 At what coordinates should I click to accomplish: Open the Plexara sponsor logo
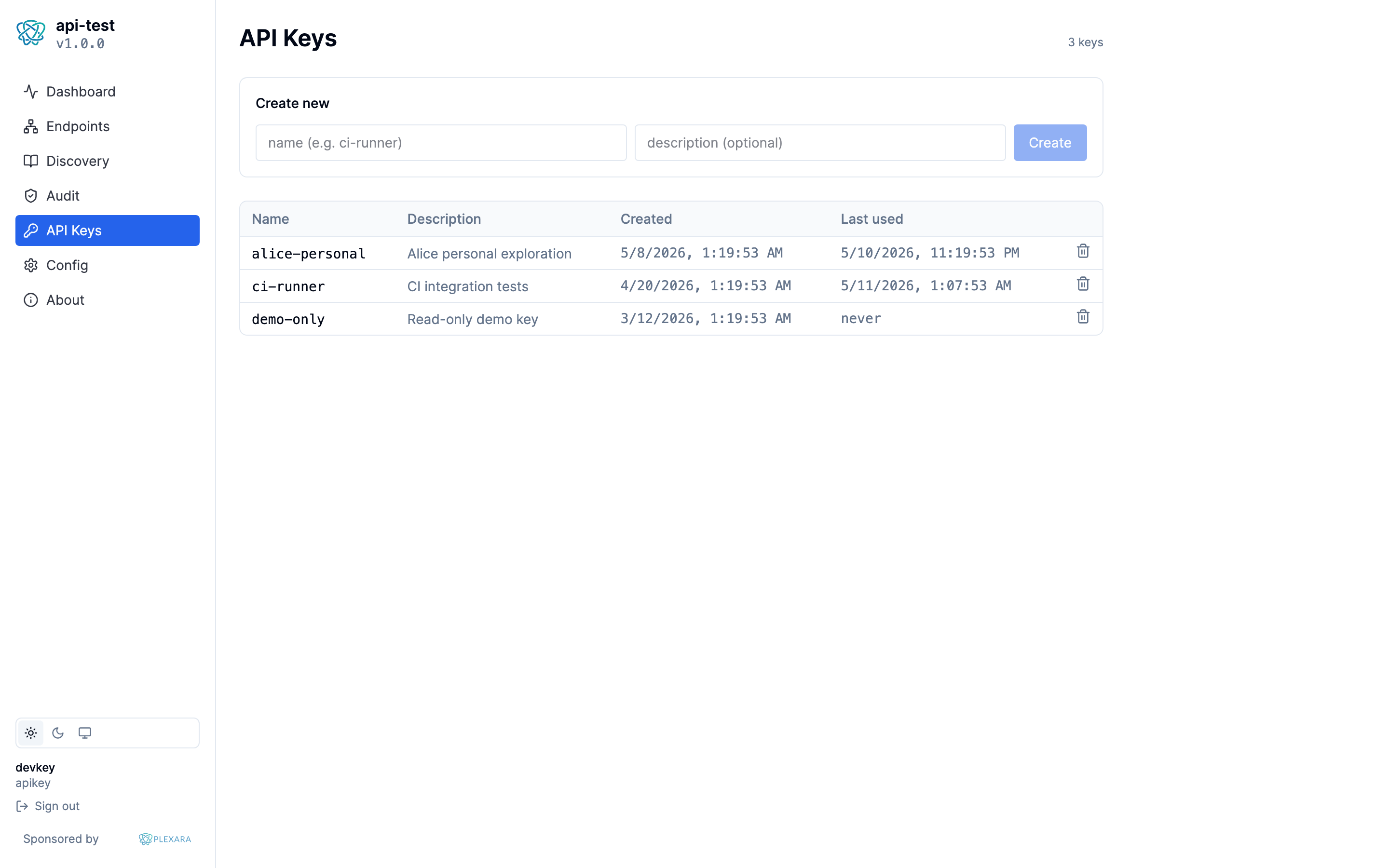[165, 839]
